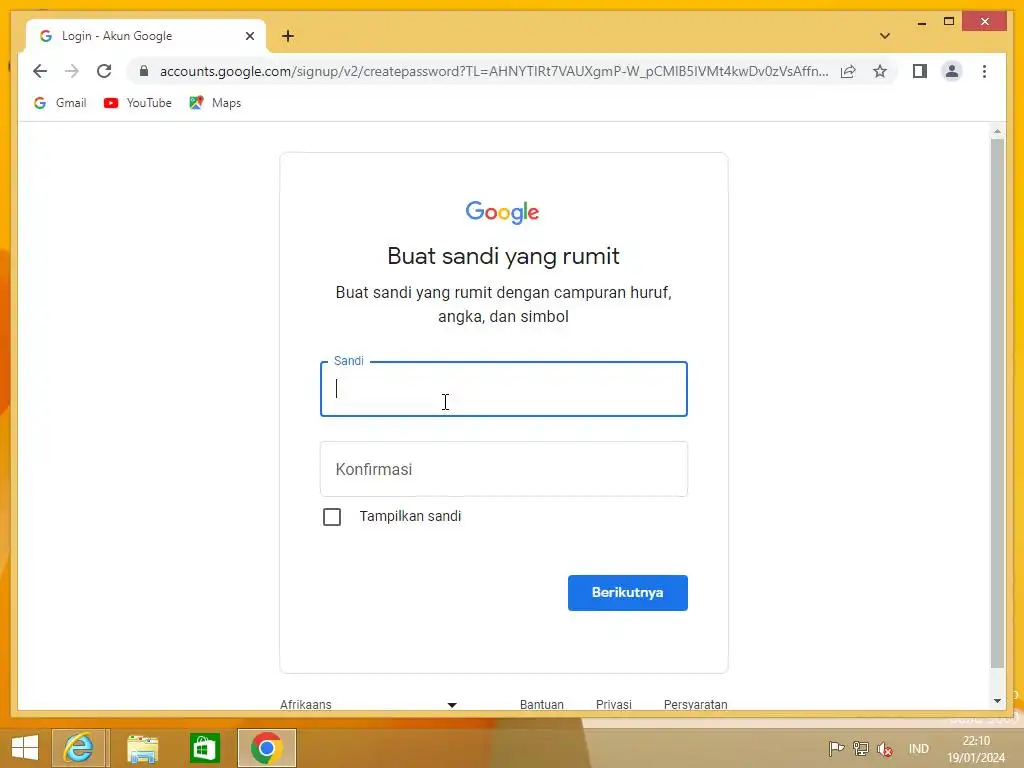1024x768 pixels.
Task: Focus the Sandi password field
Action: point(504,389)
